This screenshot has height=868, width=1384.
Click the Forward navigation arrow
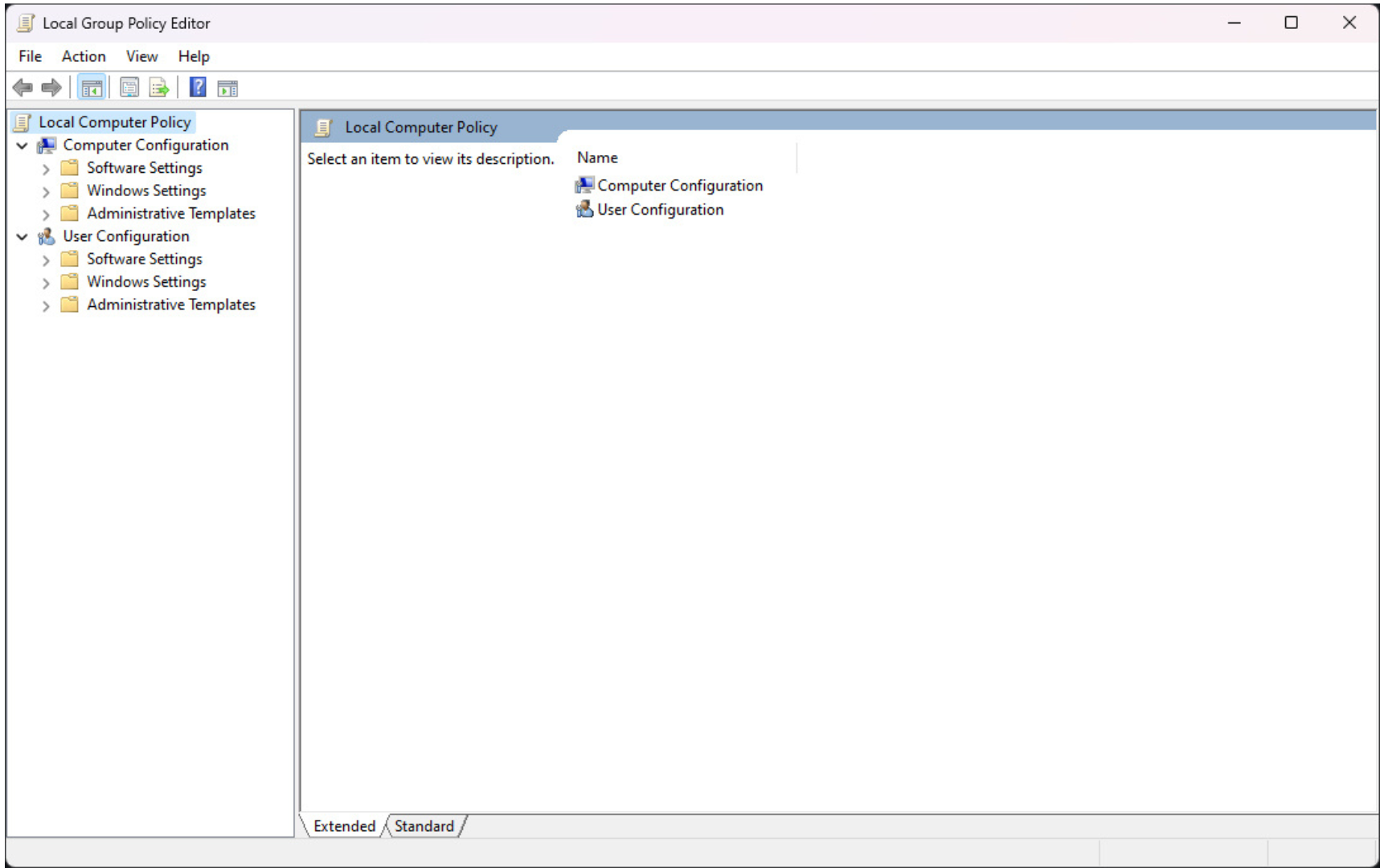click(51, 87)
